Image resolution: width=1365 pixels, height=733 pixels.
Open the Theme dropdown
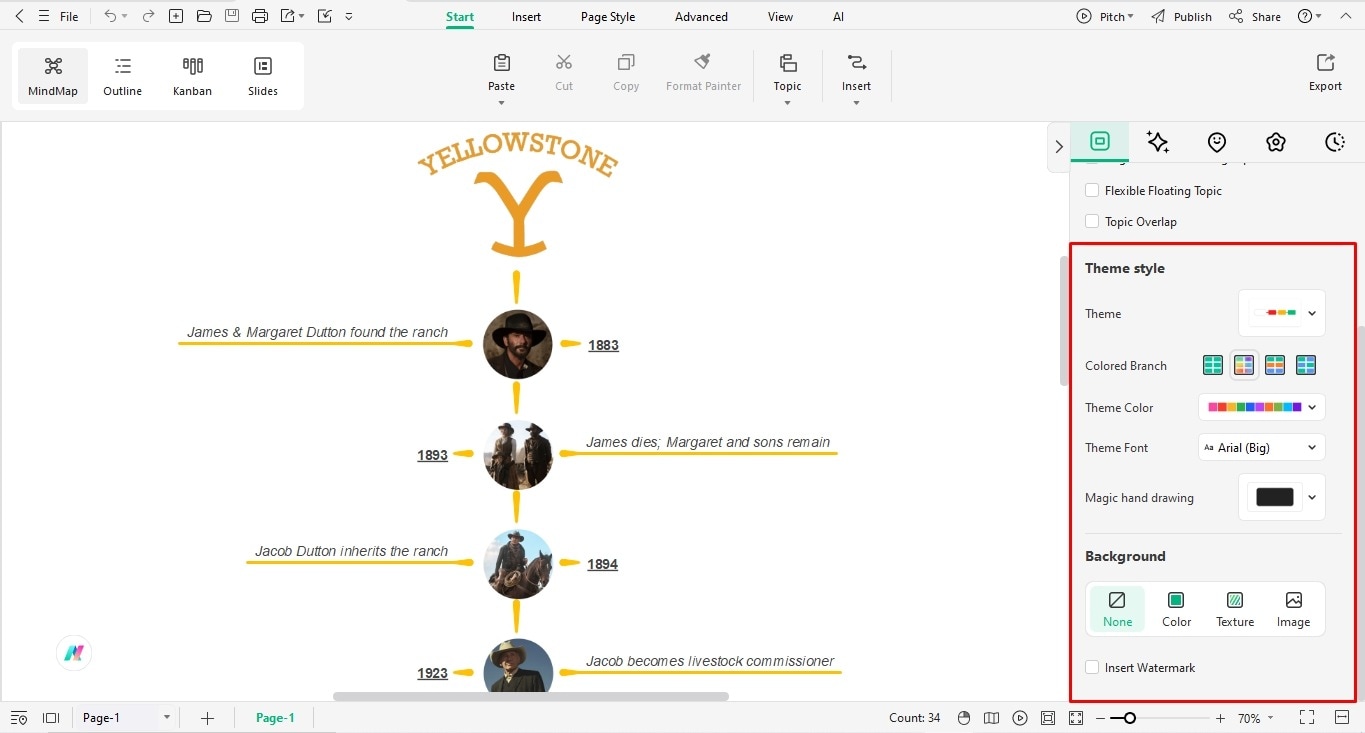click(x=1282, y=313)
